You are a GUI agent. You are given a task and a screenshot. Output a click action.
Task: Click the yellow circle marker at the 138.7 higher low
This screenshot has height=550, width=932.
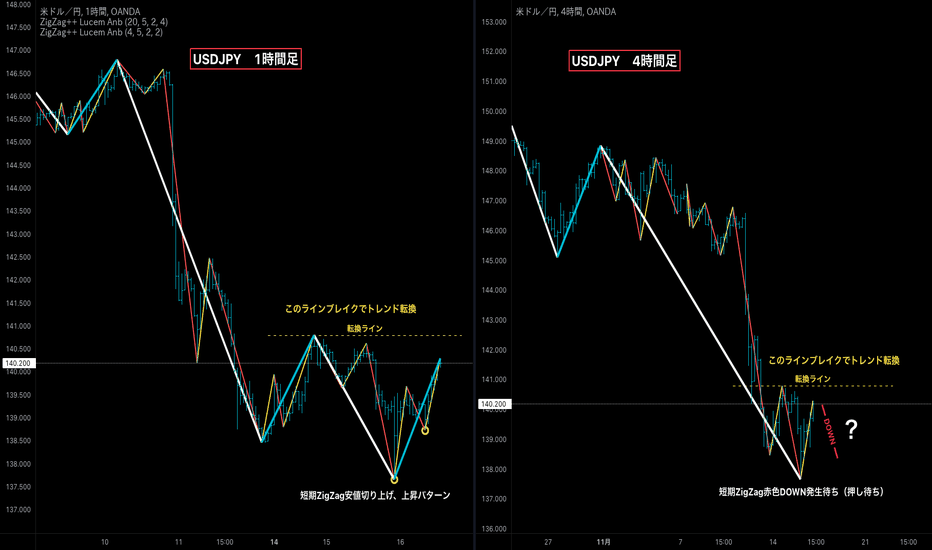(x=425, y=430)
